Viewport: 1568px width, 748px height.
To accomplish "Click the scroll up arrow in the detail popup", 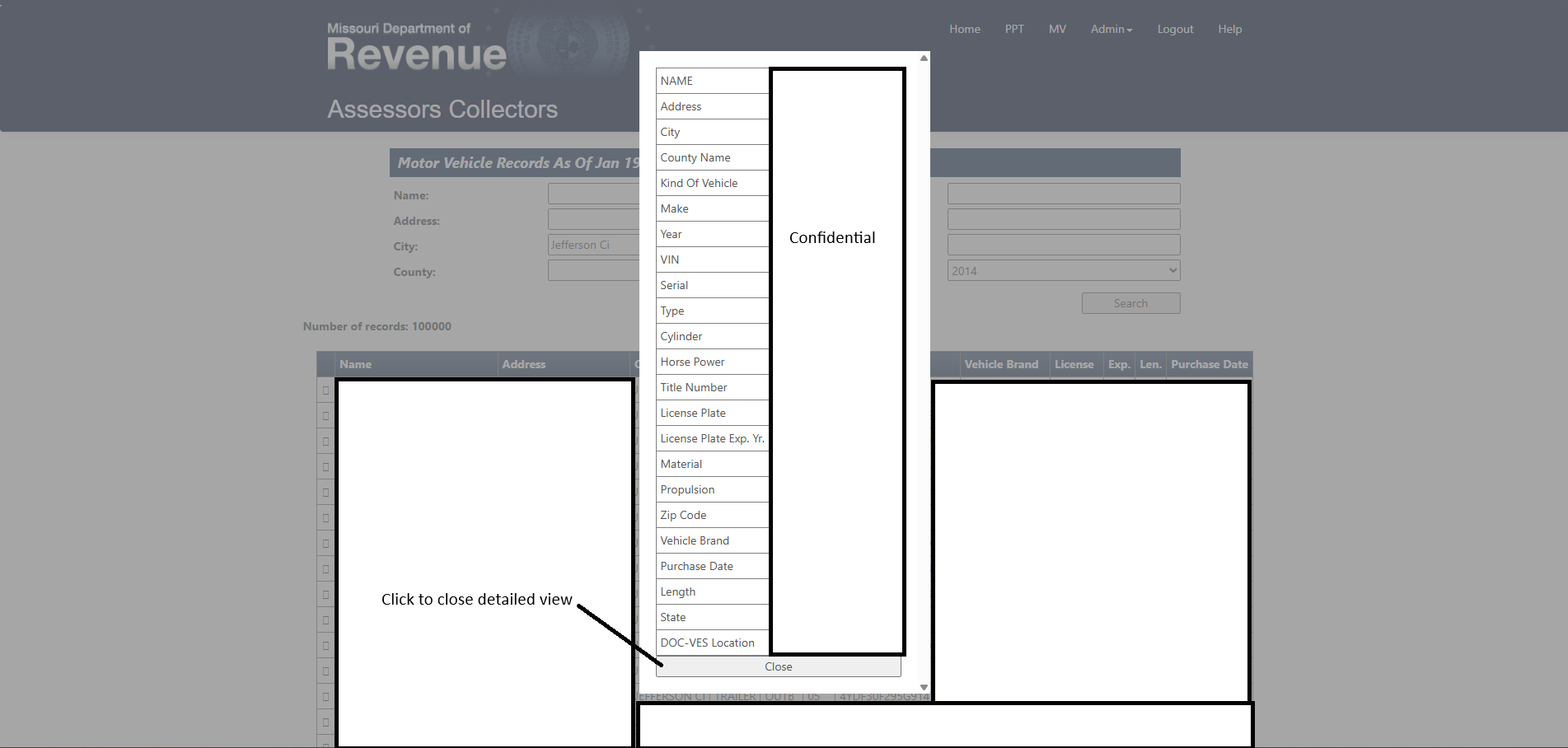I will tap(924, 58).
